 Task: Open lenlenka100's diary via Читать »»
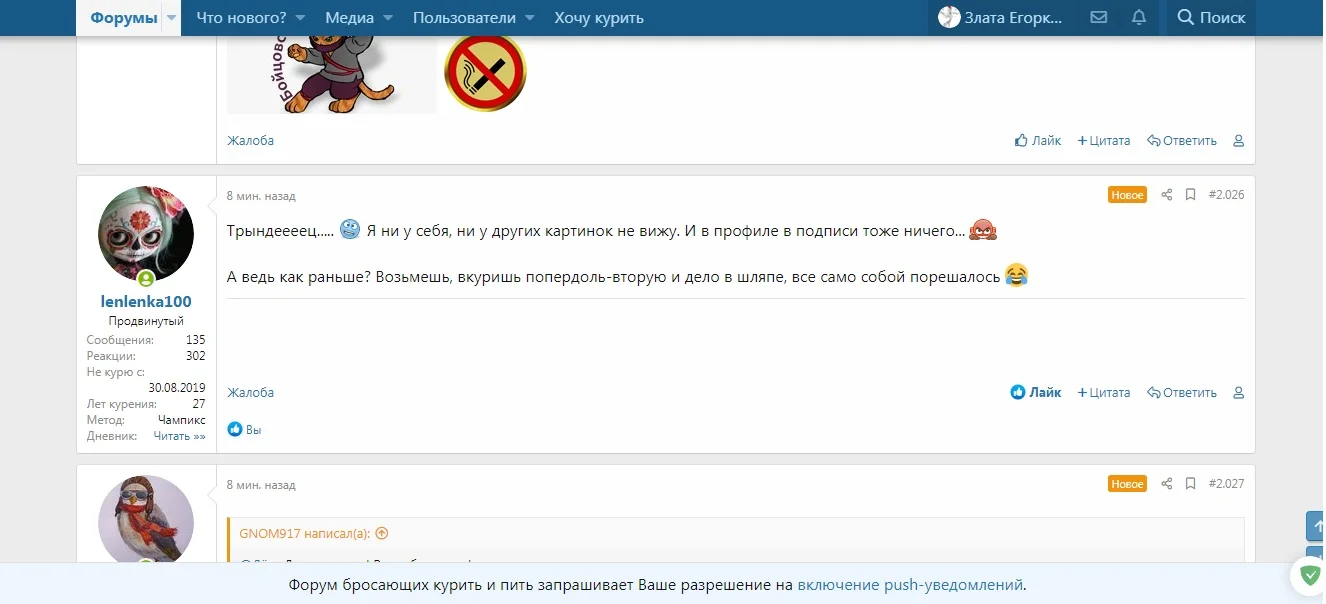(x=180, y=435)
